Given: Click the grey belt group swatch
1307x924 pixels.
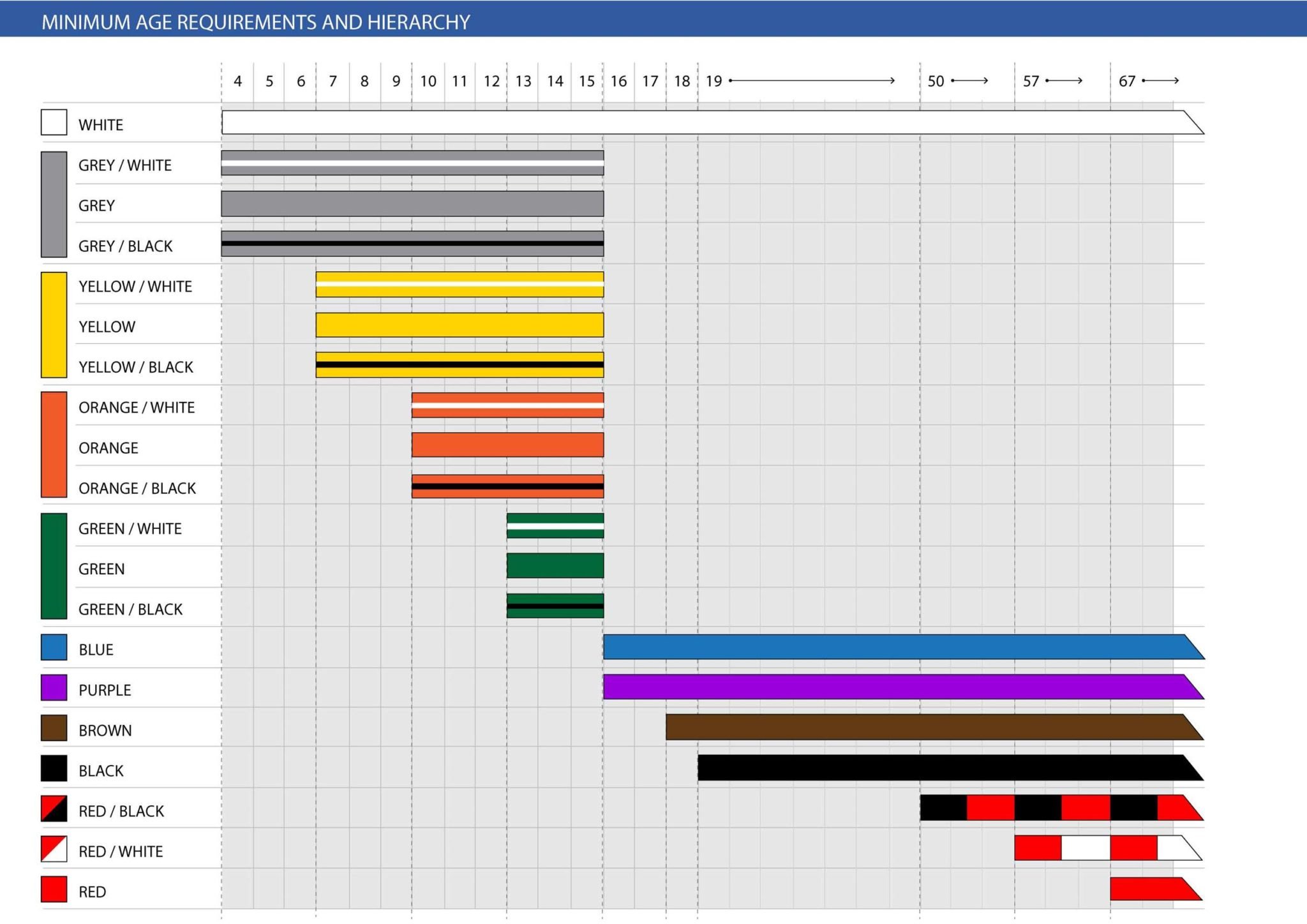Looking at the screenshot, I should tap(54, 205).
